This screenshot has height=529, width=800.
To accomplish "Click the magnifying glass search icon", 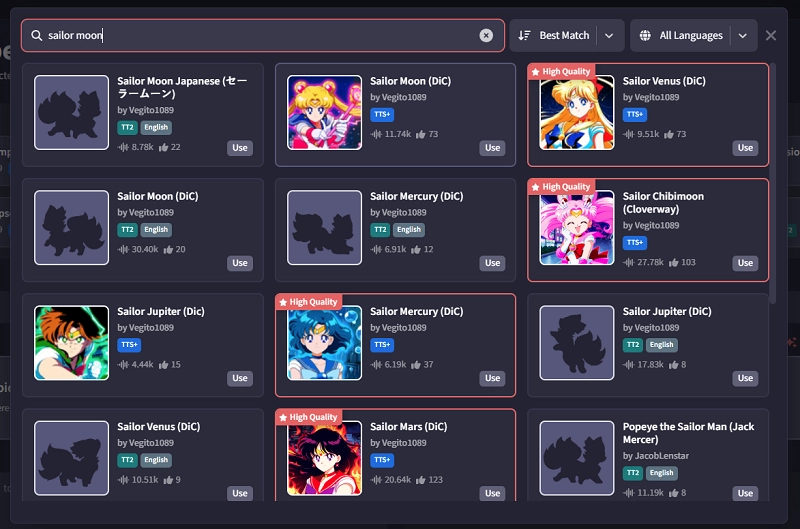I will tap(37, 35).
